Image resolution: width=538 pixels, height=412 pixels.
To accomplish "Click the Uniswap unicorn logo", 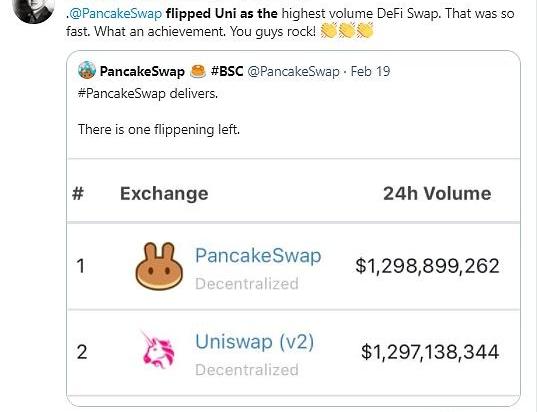I will click(158, 350).
